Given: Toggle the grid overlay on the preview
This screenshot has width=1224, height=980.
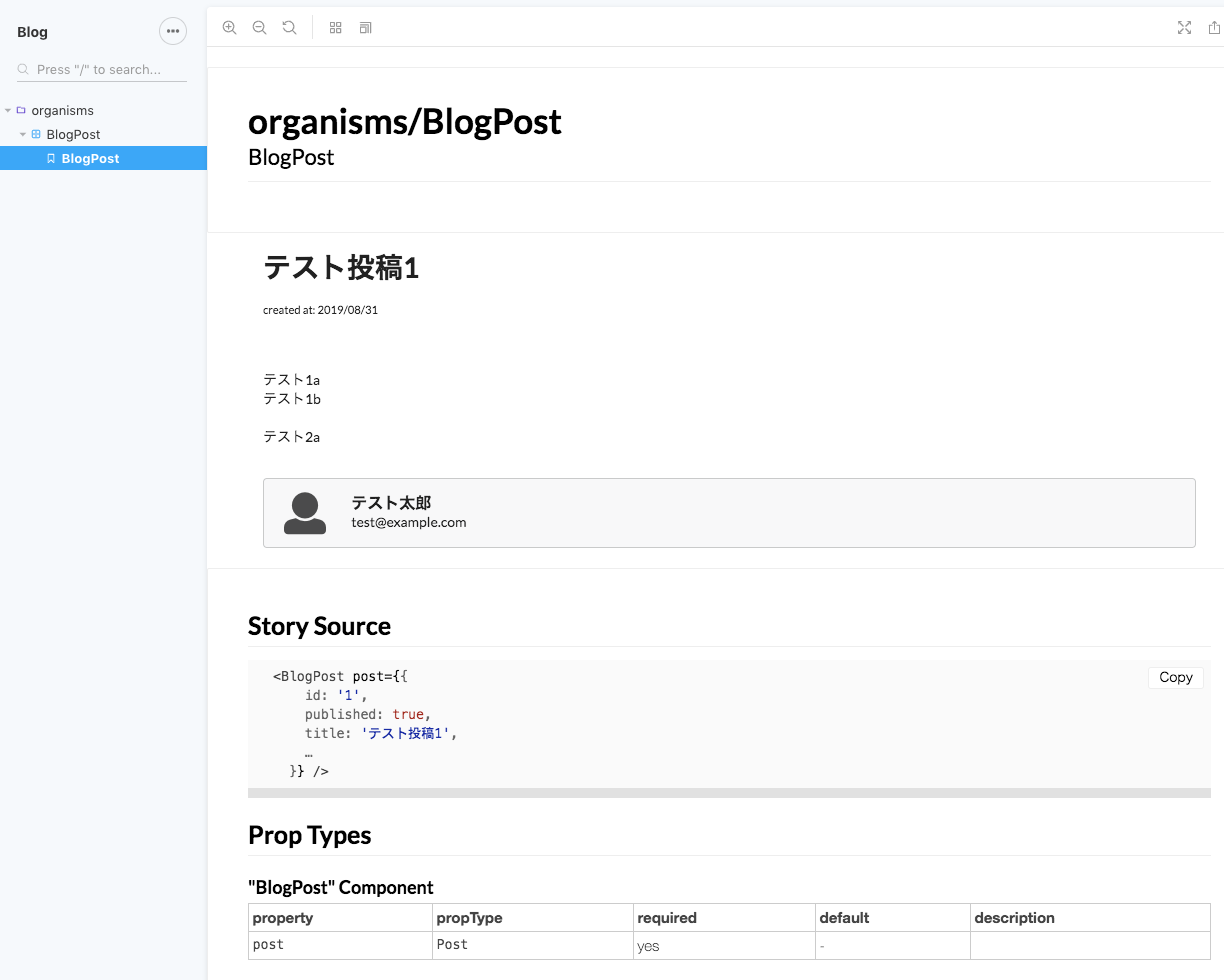Looking at the screenshot, I should (335, 27).
